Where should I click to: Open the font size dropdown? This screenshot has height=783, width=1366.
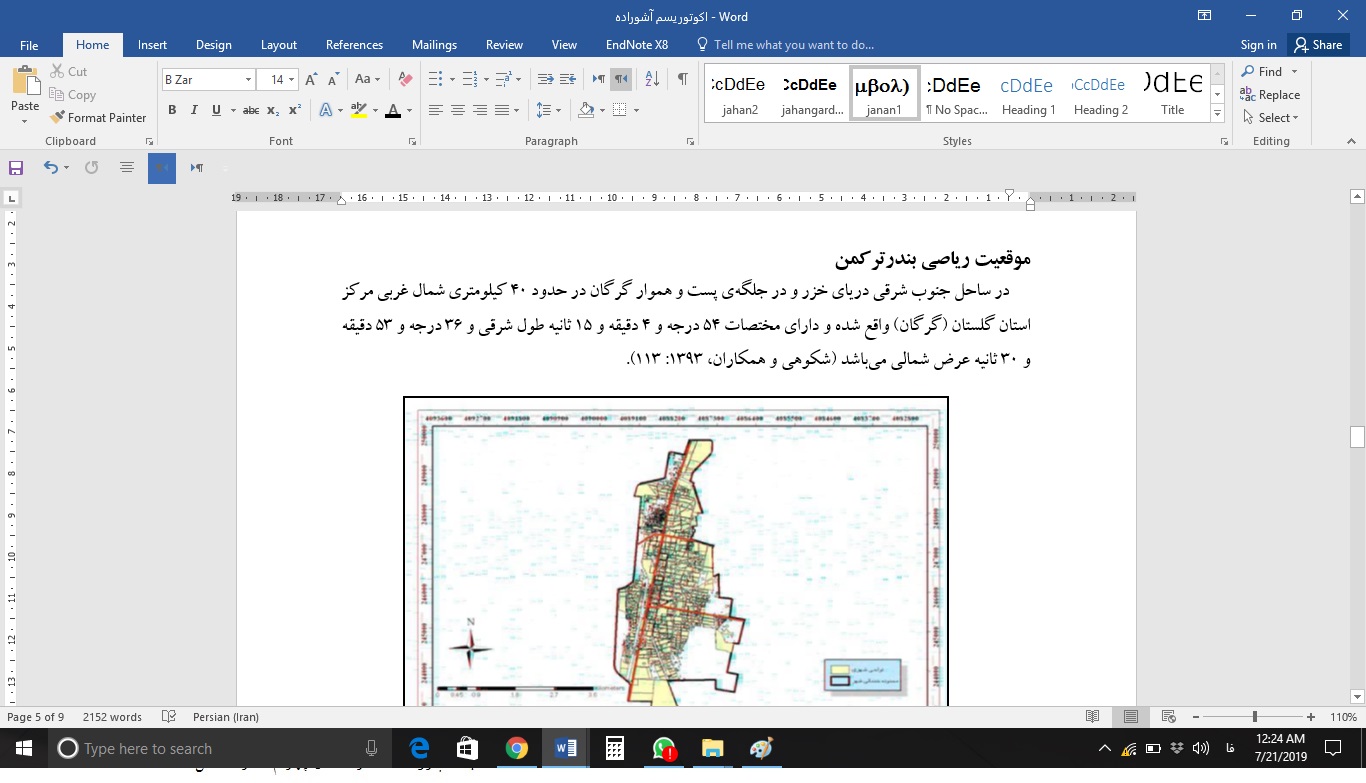[290, 78]
